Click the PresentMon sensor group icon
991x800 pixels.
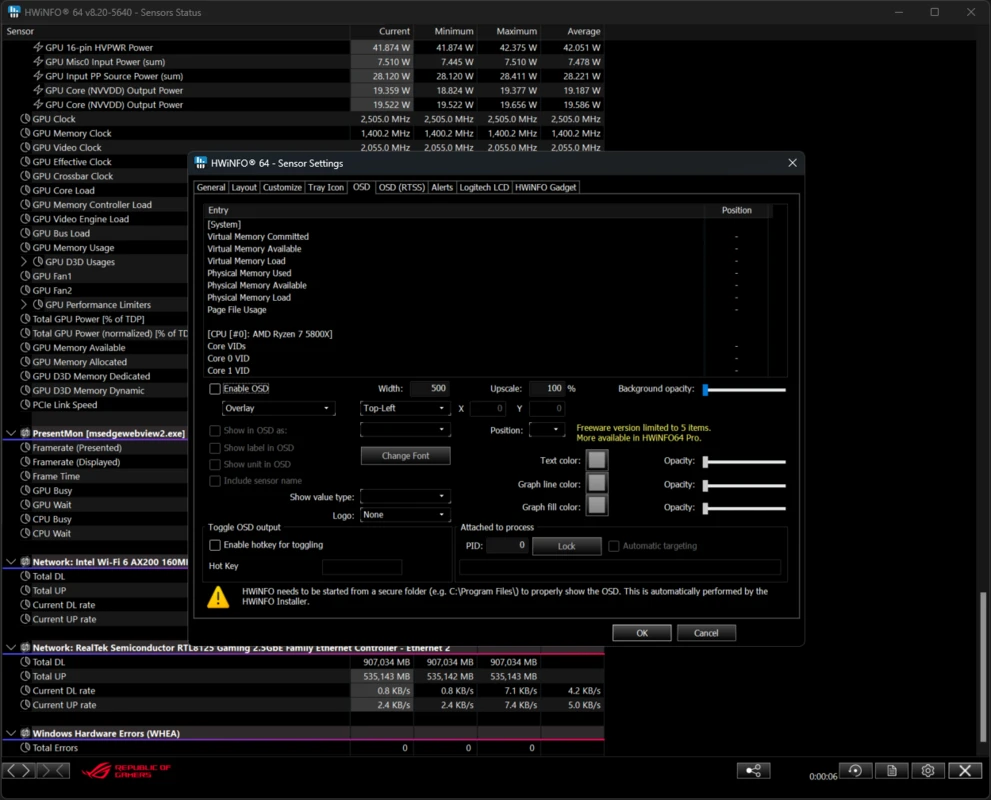pyautogui.click(x=25, y=433)
